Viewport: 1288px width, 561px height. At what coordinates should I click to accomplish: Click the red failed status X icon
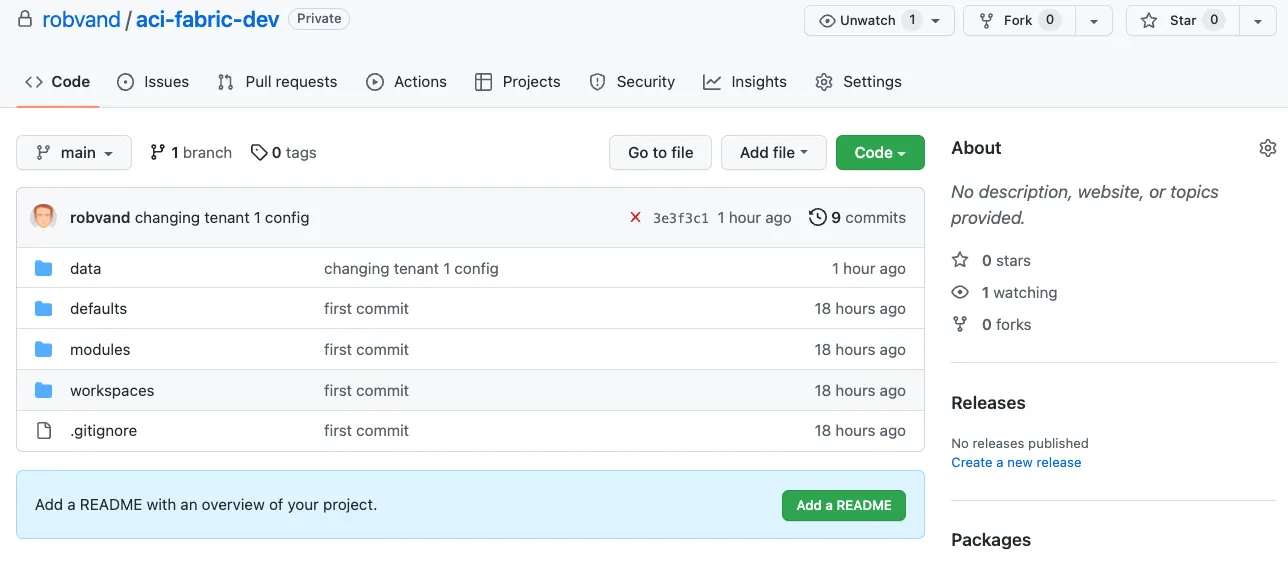coord(635,217)
